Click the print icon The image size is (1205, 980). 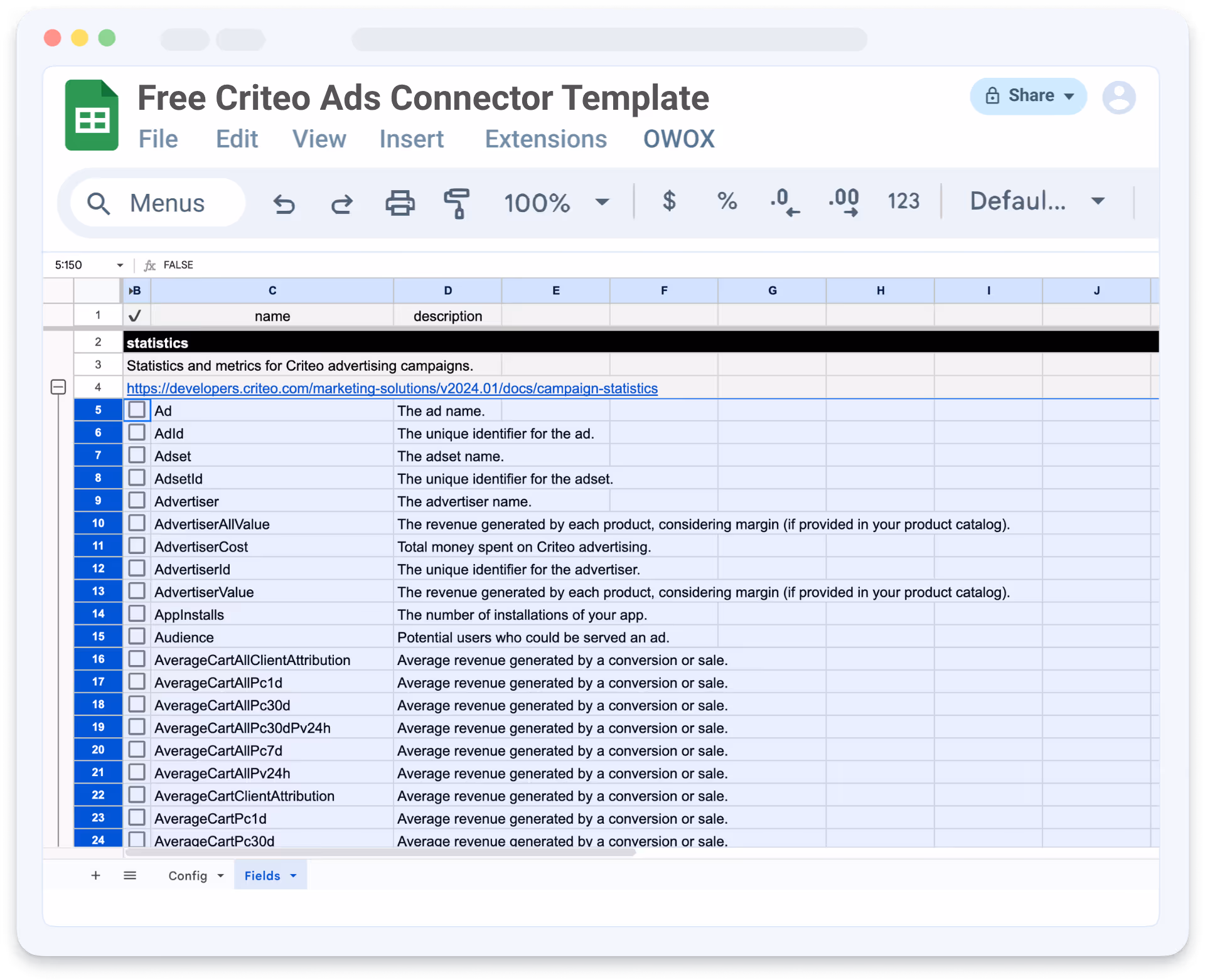pyautogui.click(x=400, y=203)
